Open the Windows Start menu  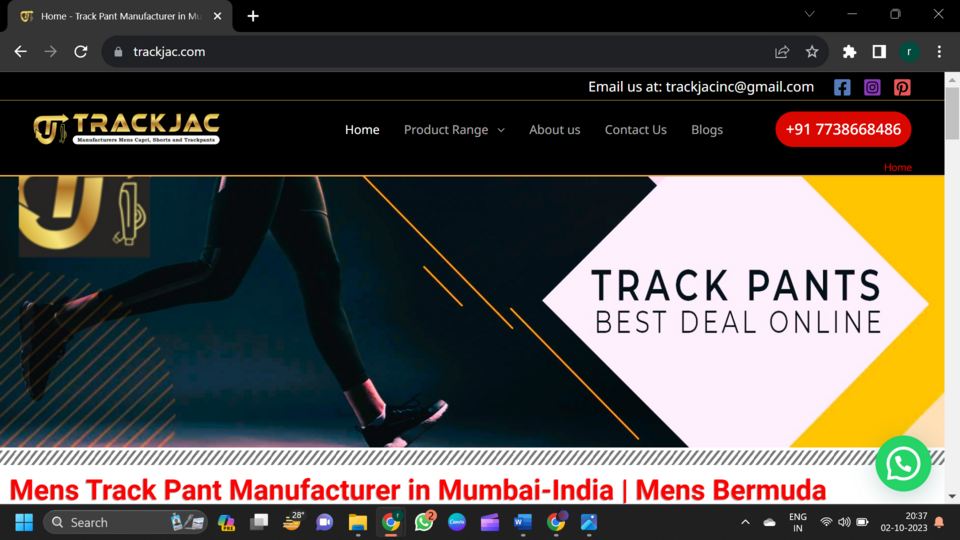coord(24,522)
